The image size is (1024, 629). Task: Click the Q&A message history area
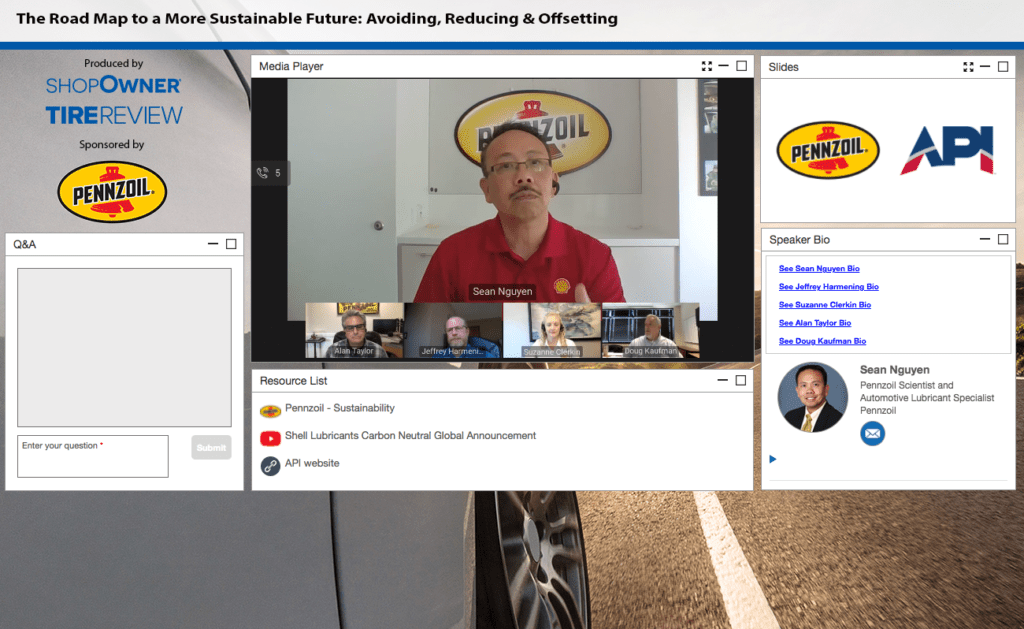tap(124, 347)
